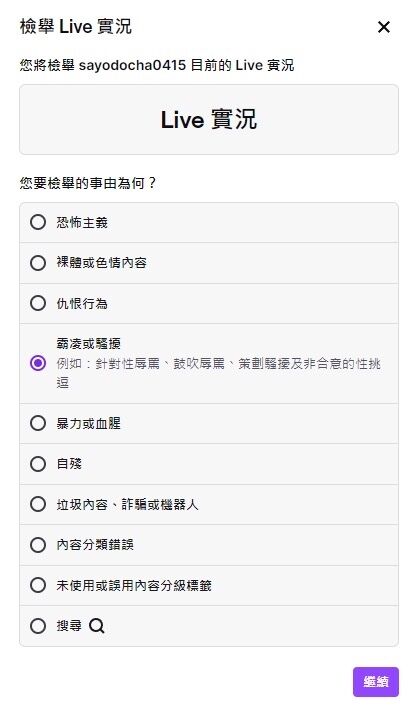Click the 搜尋 text label
The width and height of the screenshot is (410, 706).
69,626
